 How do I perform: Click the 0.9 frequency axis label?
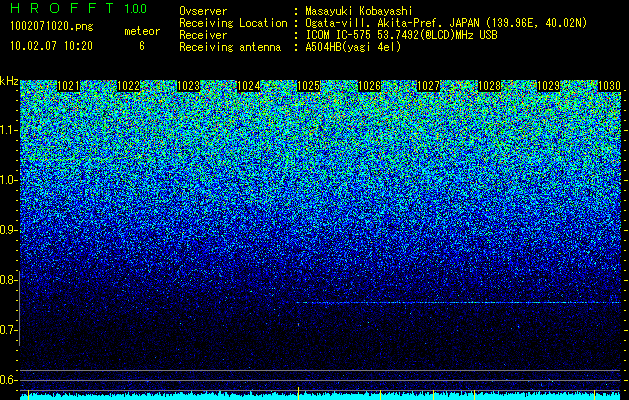(8, 230)
